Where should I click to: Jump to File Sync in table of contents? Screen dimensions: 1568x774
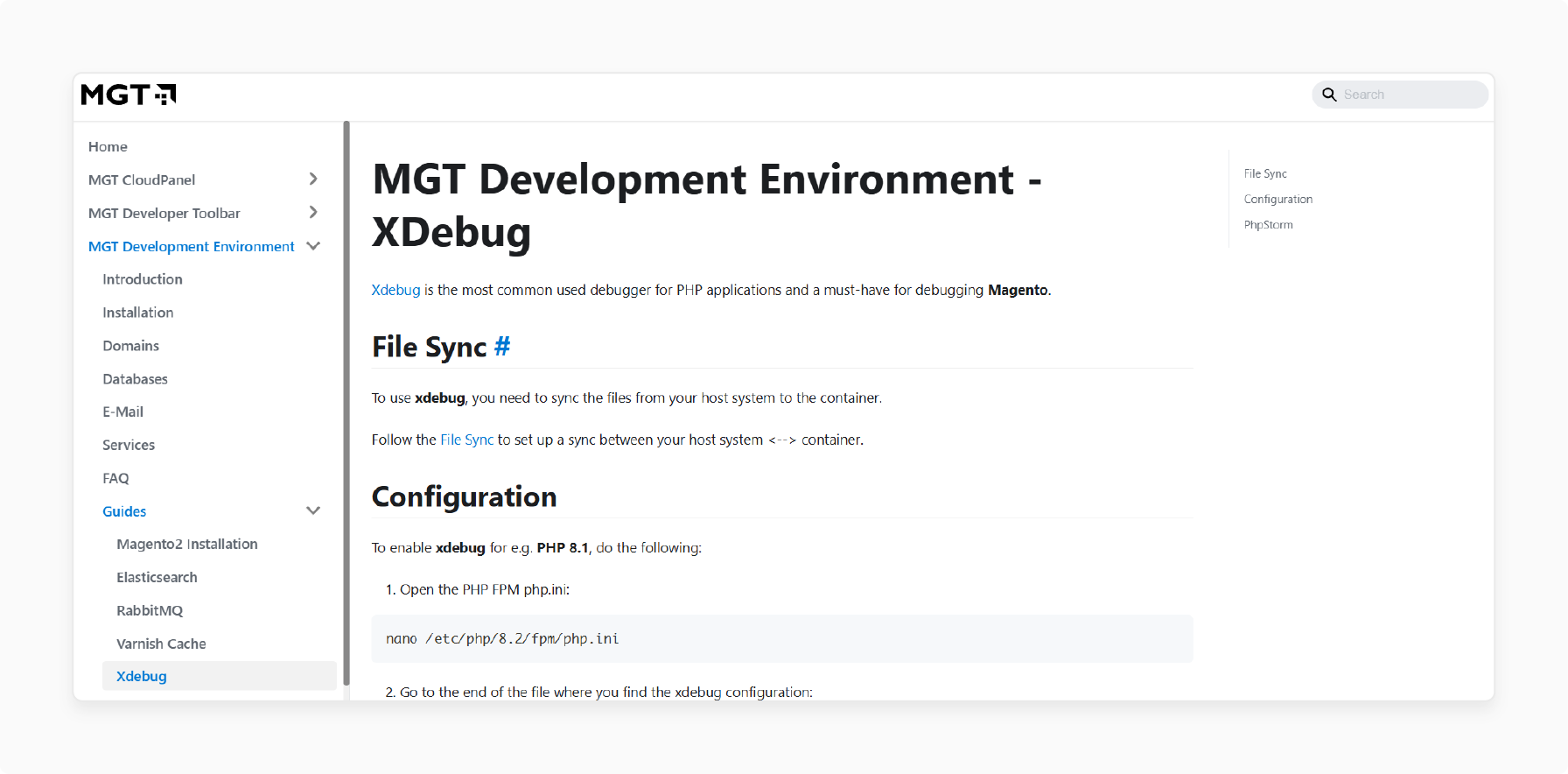click(1265, 174)
